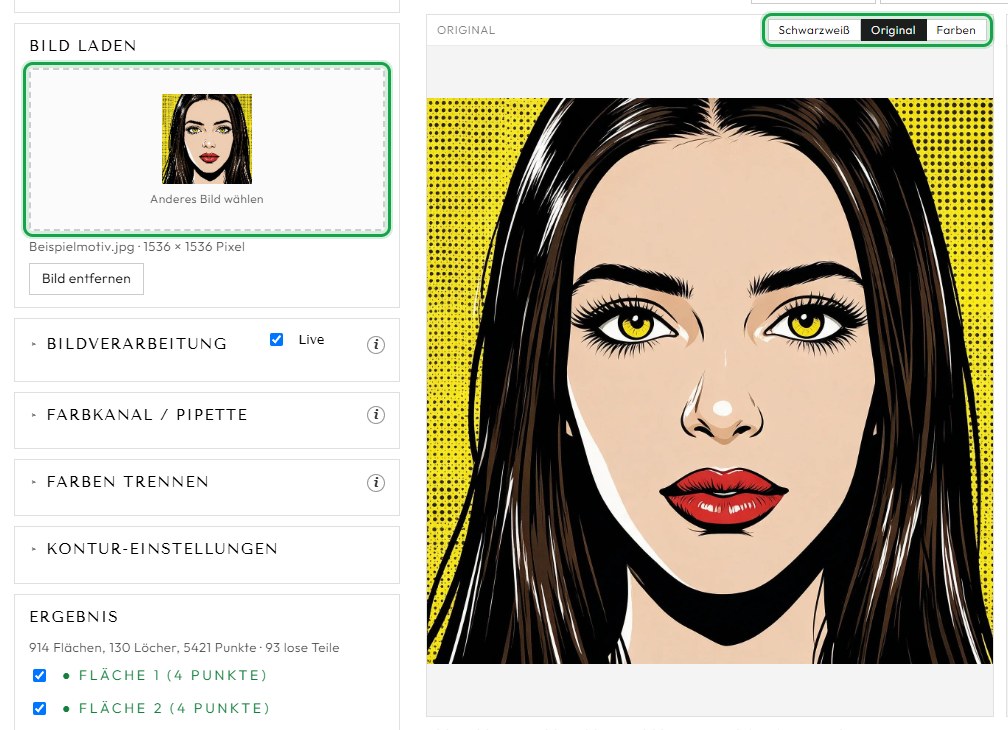Switch to Schwarzweiß view

click(x=814, y=30)
